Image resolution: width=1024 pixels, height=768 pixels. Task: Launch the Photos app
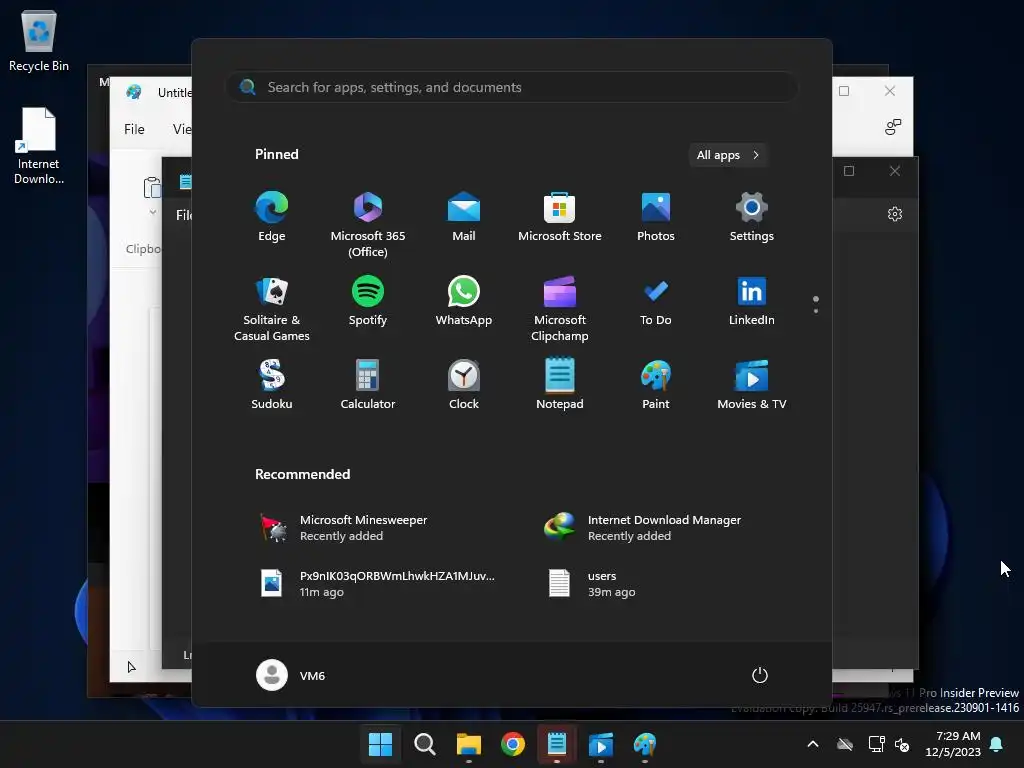coord(656,217)
